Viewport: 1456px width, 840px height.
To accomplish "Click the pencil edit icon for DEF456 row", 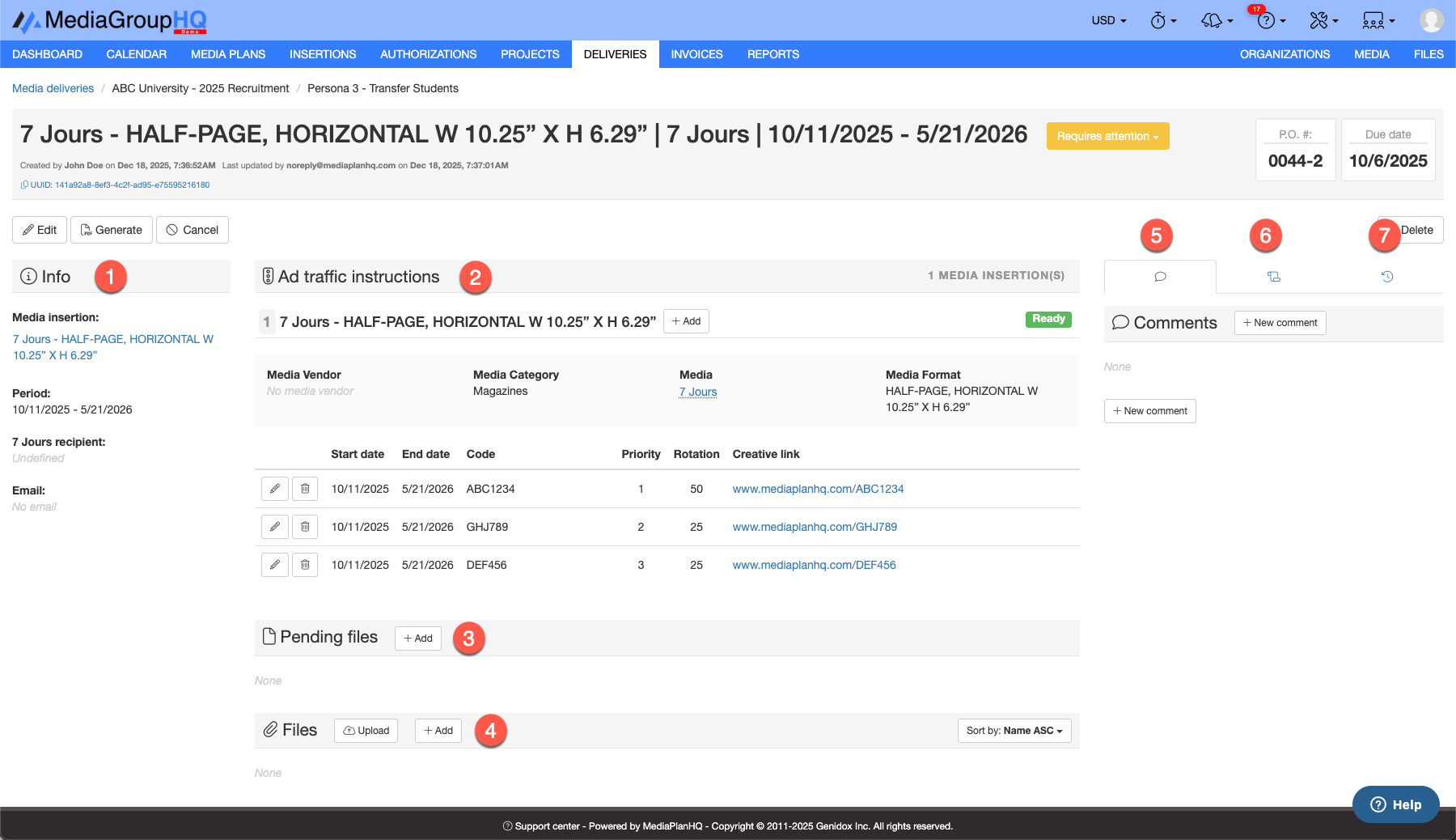I will 275,565.
